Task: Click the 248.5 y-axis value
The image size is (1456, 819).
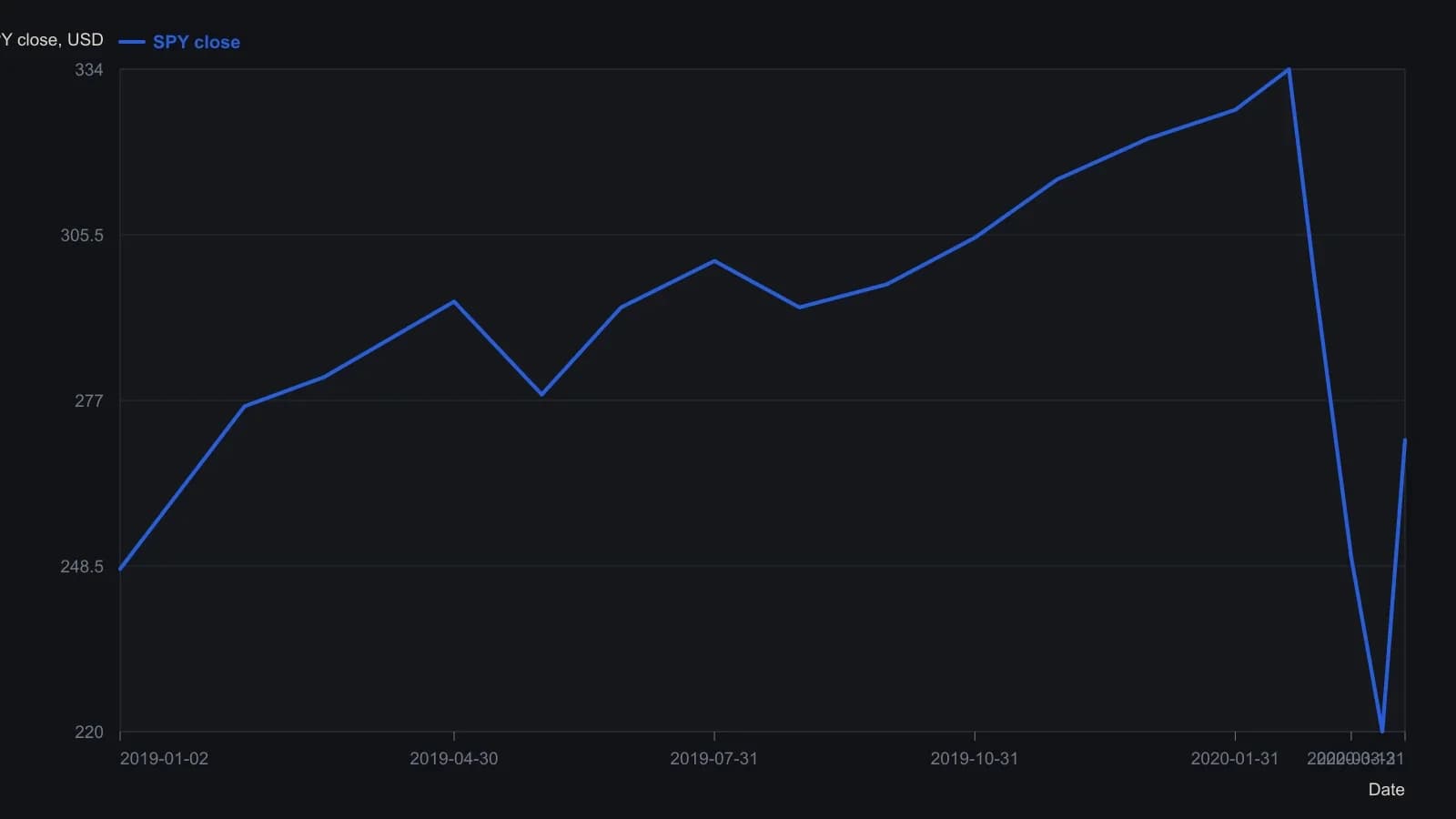Action: [x=82, y=566]
